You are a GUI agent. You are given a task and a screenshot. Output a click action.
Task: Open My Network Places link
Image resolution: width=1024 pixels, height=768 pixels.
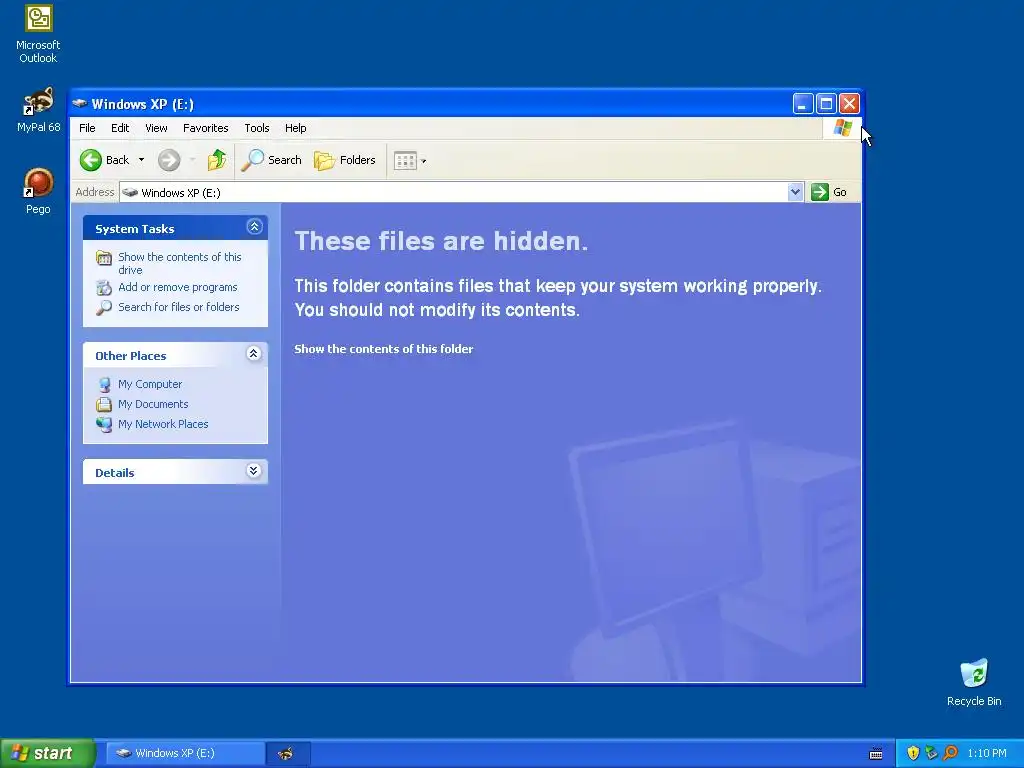pyautogui.click(x=163, y=424)
